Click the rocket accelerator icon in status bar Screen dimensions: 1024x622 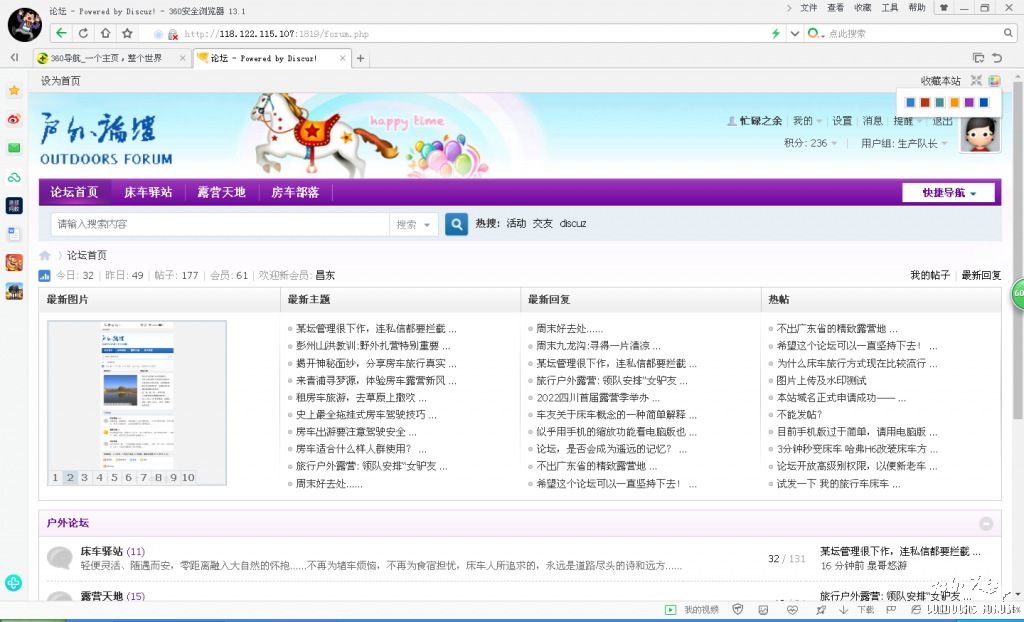821,610
